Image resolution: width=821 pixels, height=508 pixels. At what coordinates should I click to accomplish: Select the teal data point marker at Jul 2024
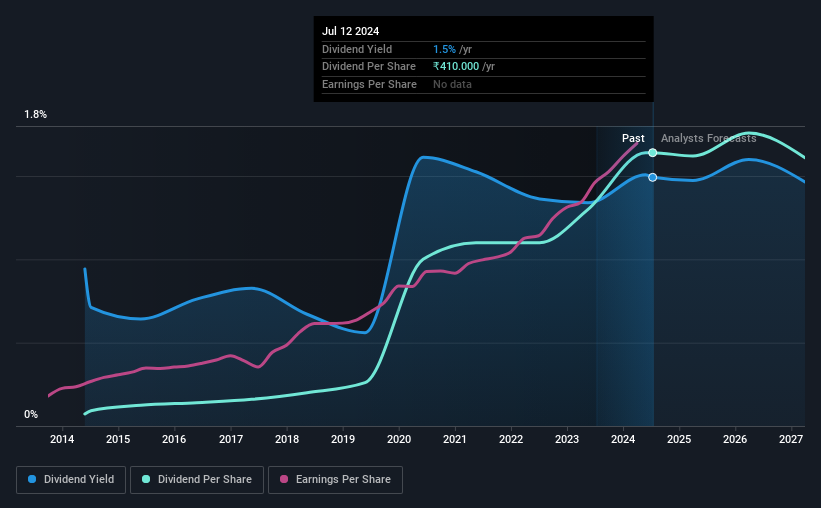pyautogui.click(x=652, y=153)
